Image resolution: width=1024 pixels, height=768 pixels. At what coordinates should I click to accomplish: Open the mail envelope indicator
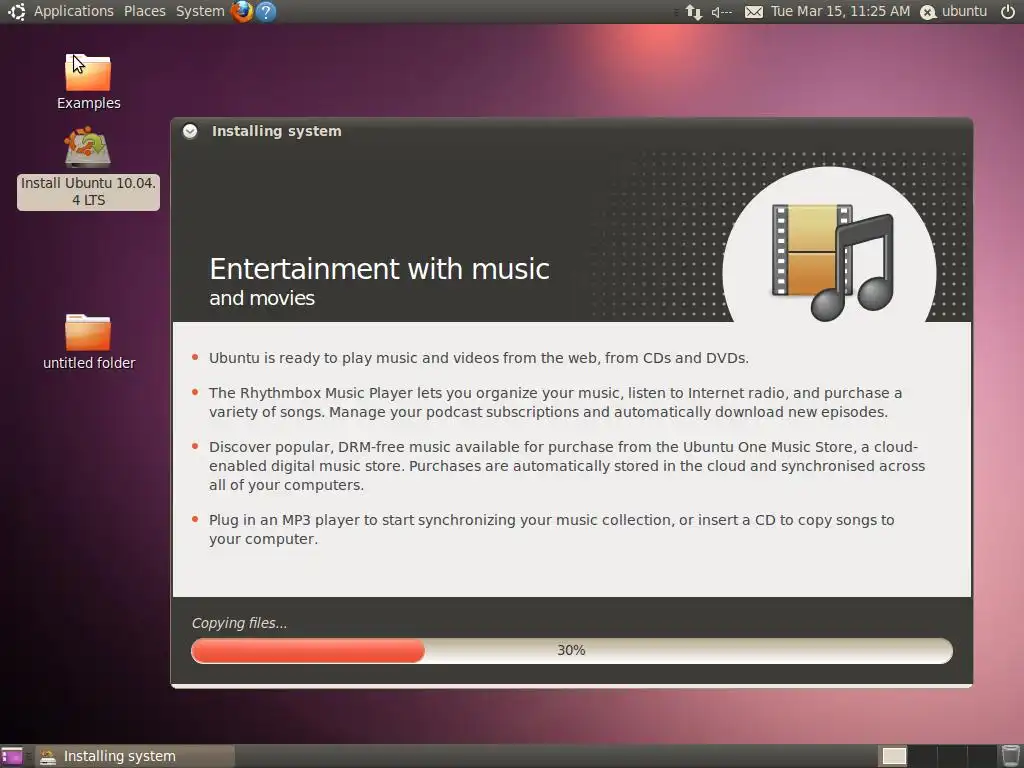click(754, 12)
